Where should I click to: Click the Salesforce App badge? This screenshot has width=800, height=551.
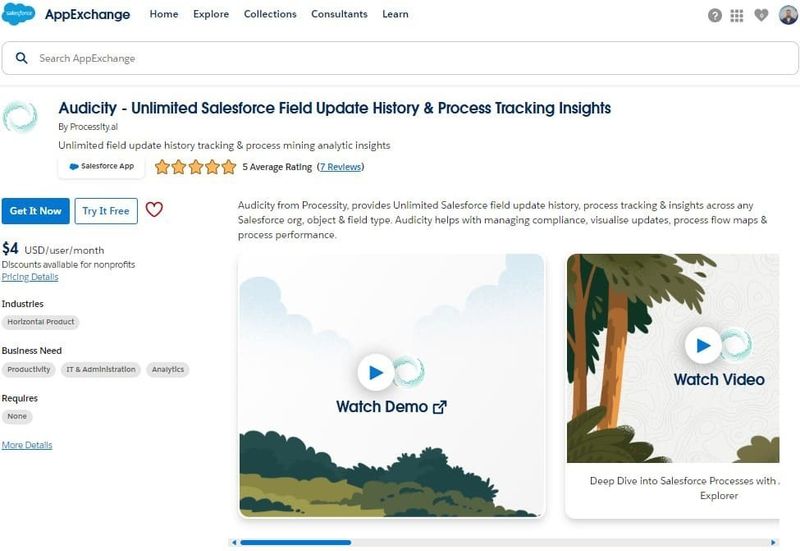[101, 166]
